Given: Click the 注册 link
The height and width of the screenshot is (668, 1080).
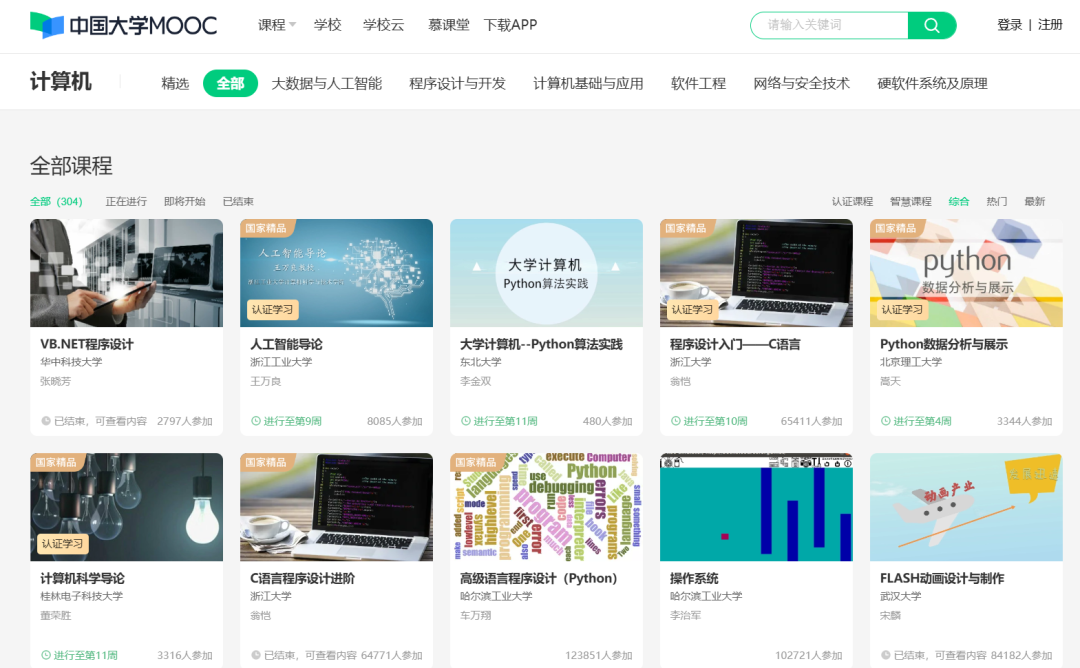Looking at the screenshot, I should click(1050, 25).
